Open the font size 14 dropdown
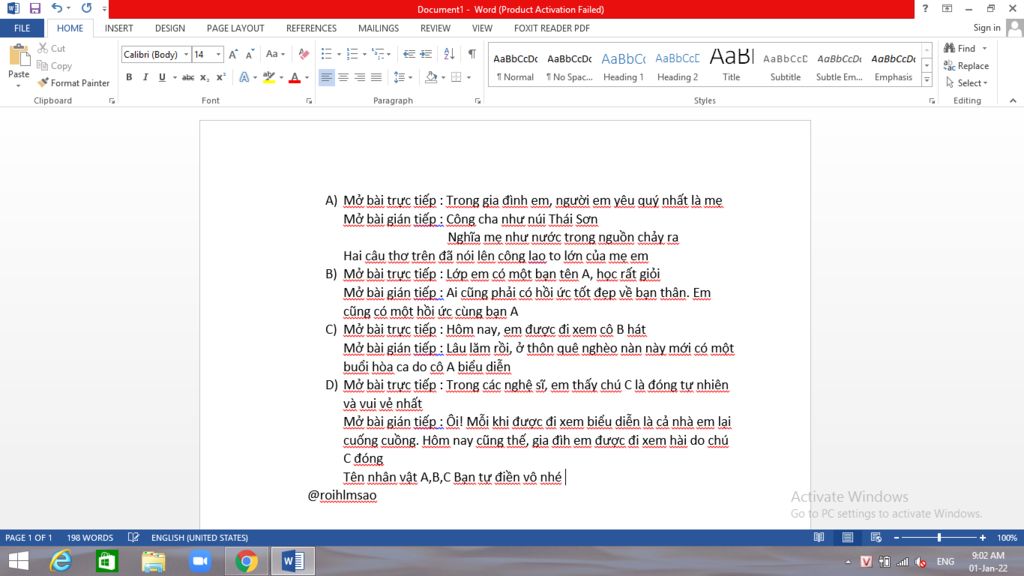Screen dimensions: 1024x576 pos(218,54)
